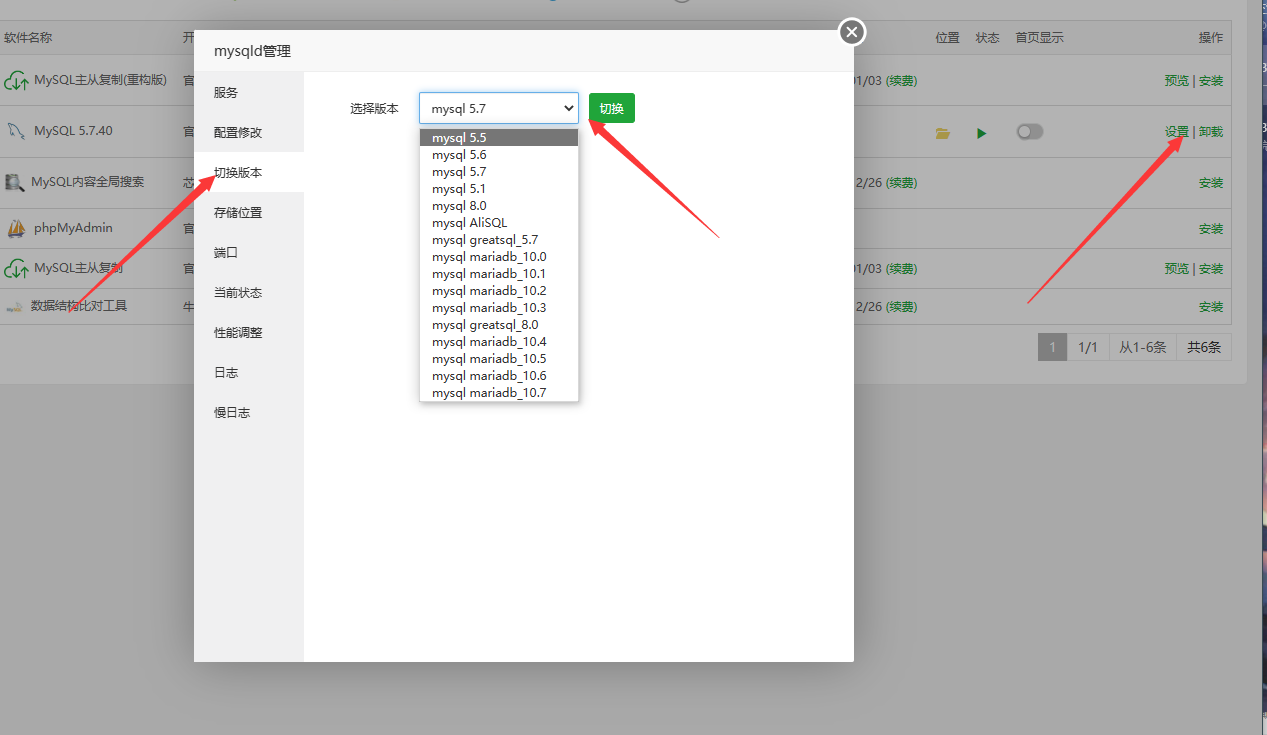Click the phpMyAdmin sailboat icon
The image size is (1267, 735).
[16, 229]
